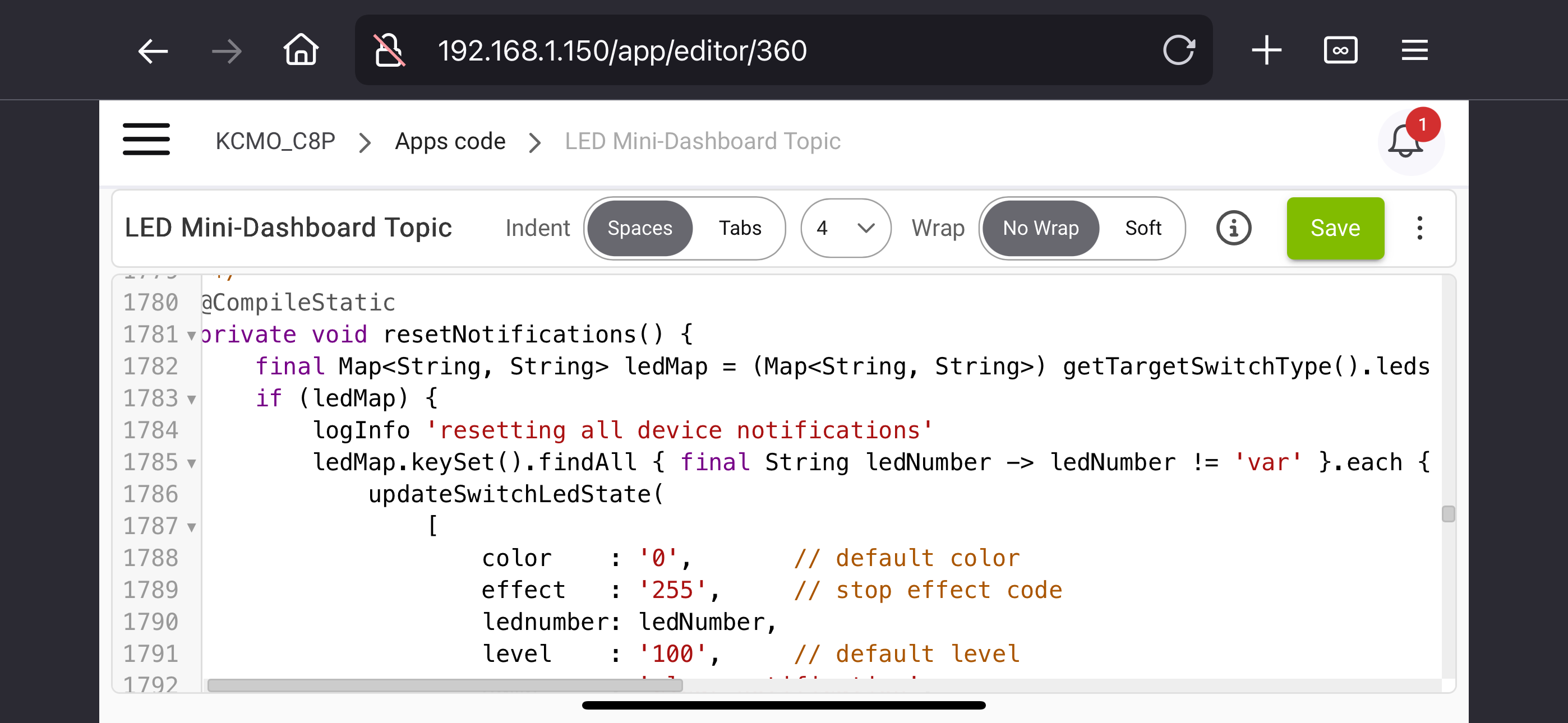
Task: Open the three-dot more options menu
Action: 1419,228
